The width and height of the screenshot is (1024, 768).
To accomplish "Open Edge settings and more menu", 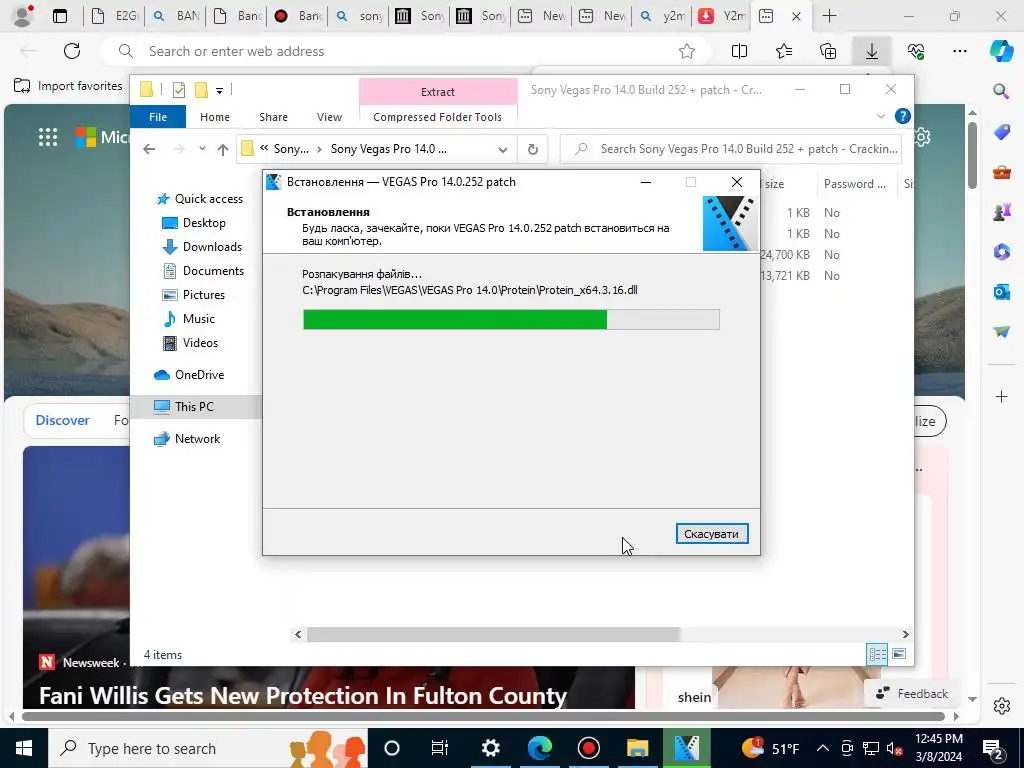I will tap(959, 51).
